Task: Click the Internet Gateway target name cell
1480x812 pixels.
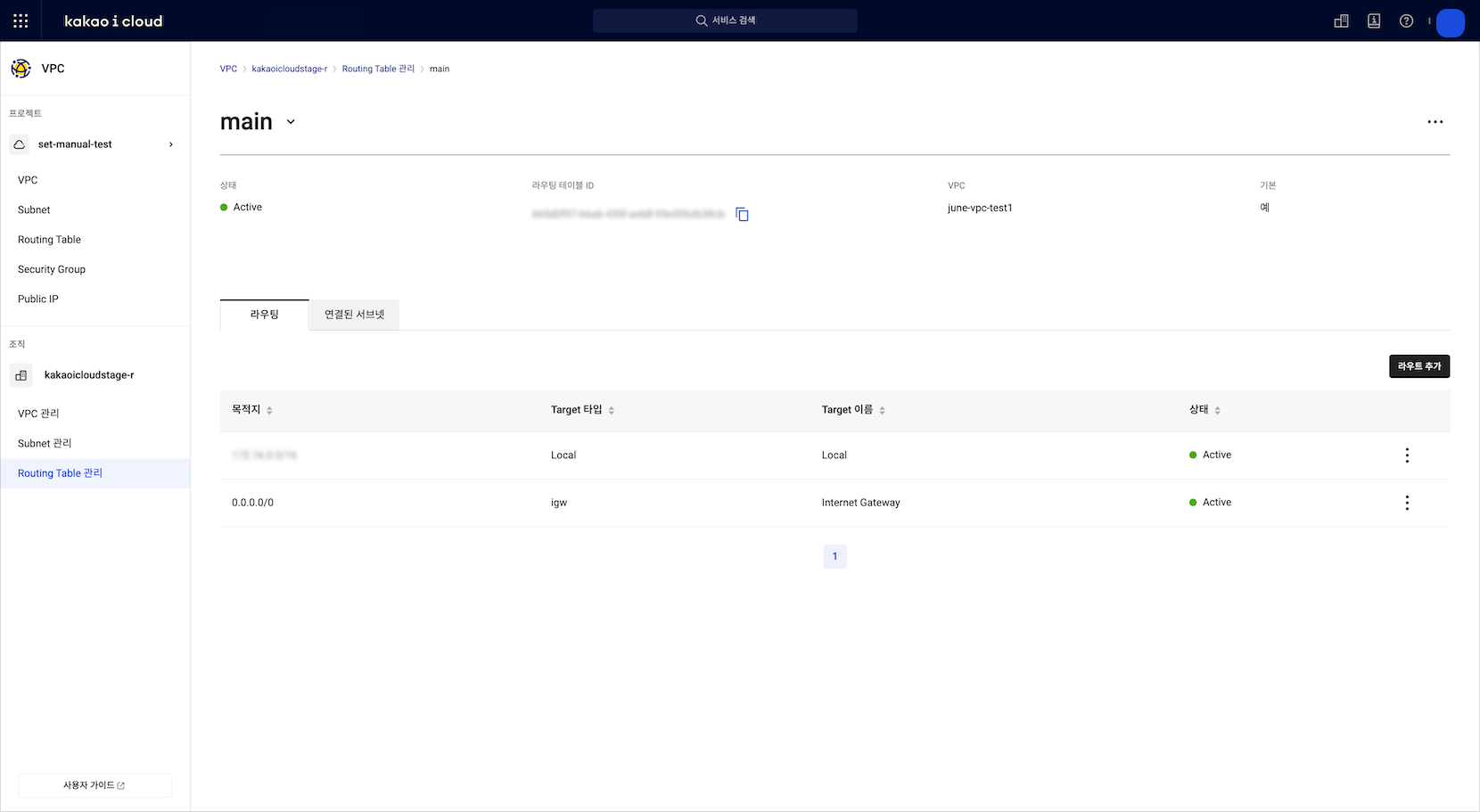Action: [861, 503]
